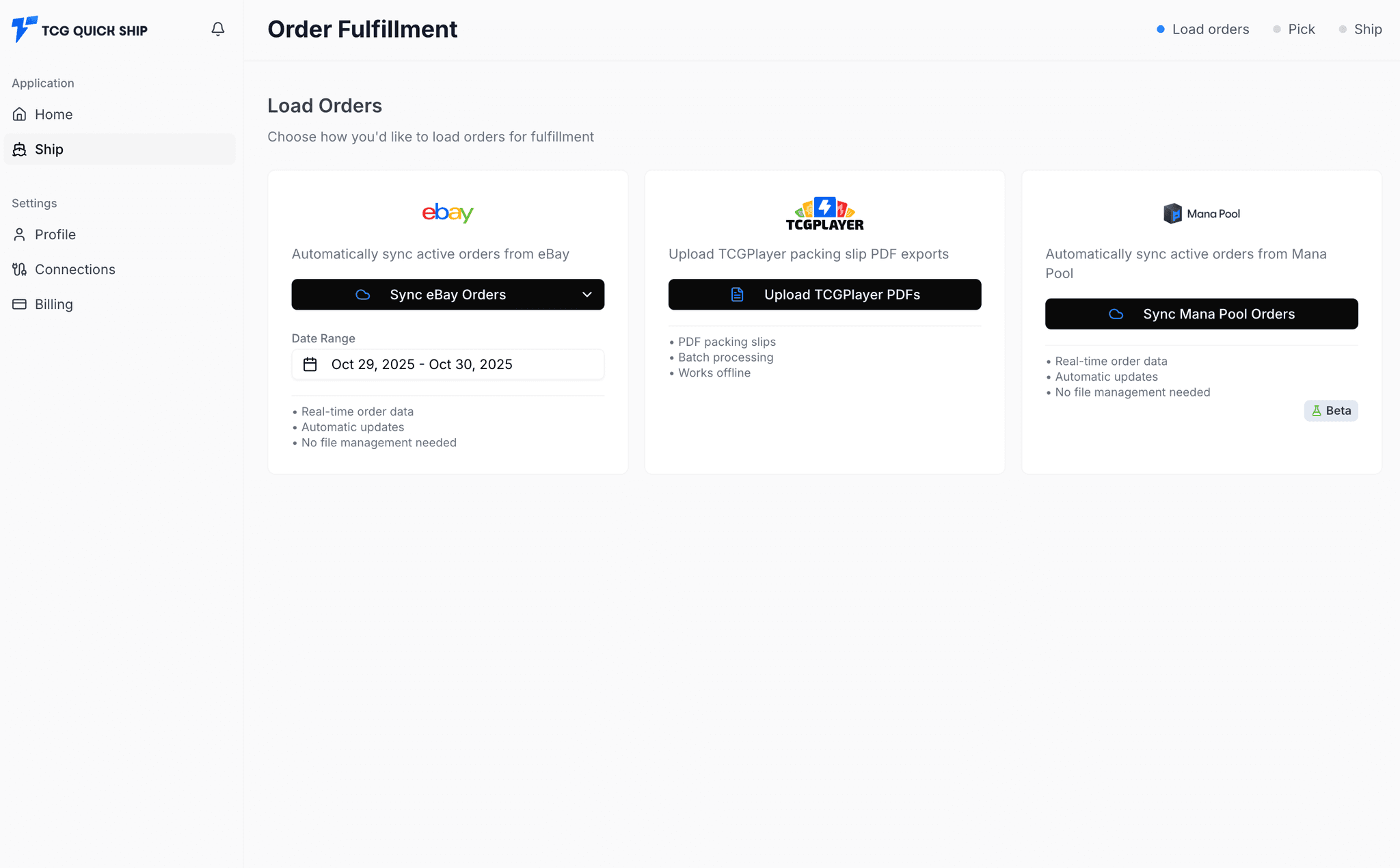Open Profile settings via the person icon
The width and height of the screenshot is (1400, 868).
[x=19, y=234]
